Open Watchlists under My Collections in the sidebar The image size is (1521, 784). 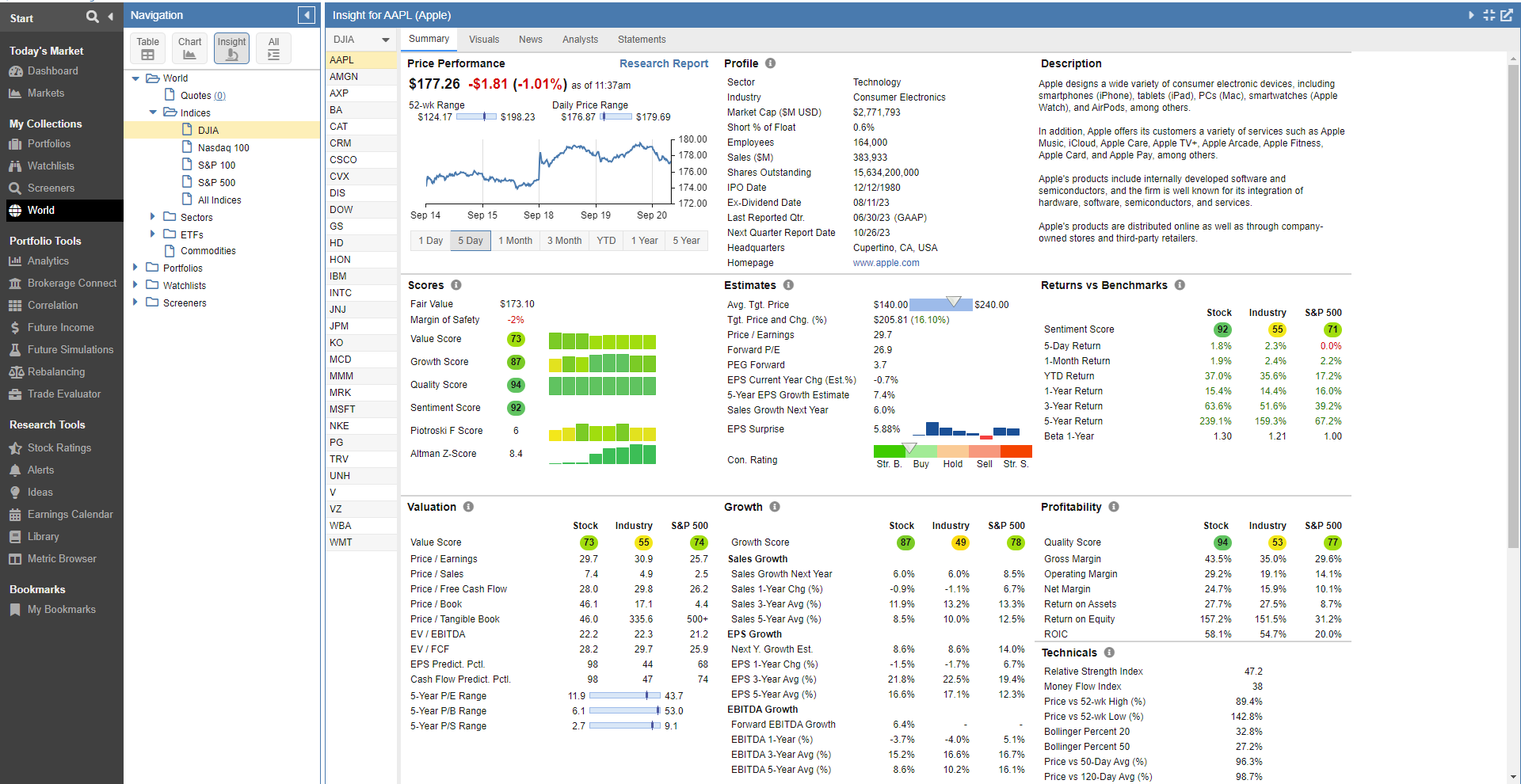[51, 166]
